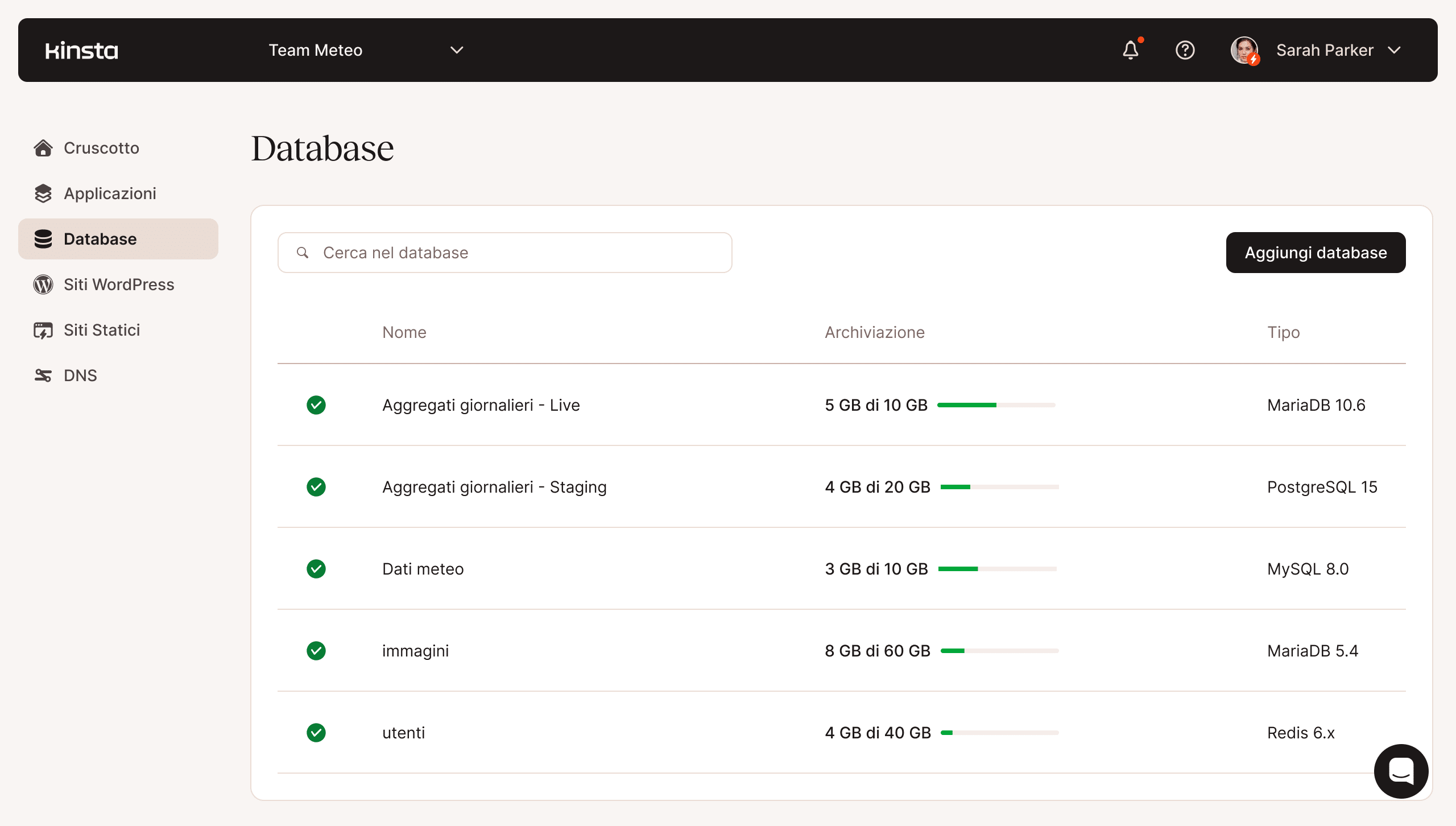1456x826 pixels.
Task: Click the storage progress bar for immagini
Action: pos(1000,650)
